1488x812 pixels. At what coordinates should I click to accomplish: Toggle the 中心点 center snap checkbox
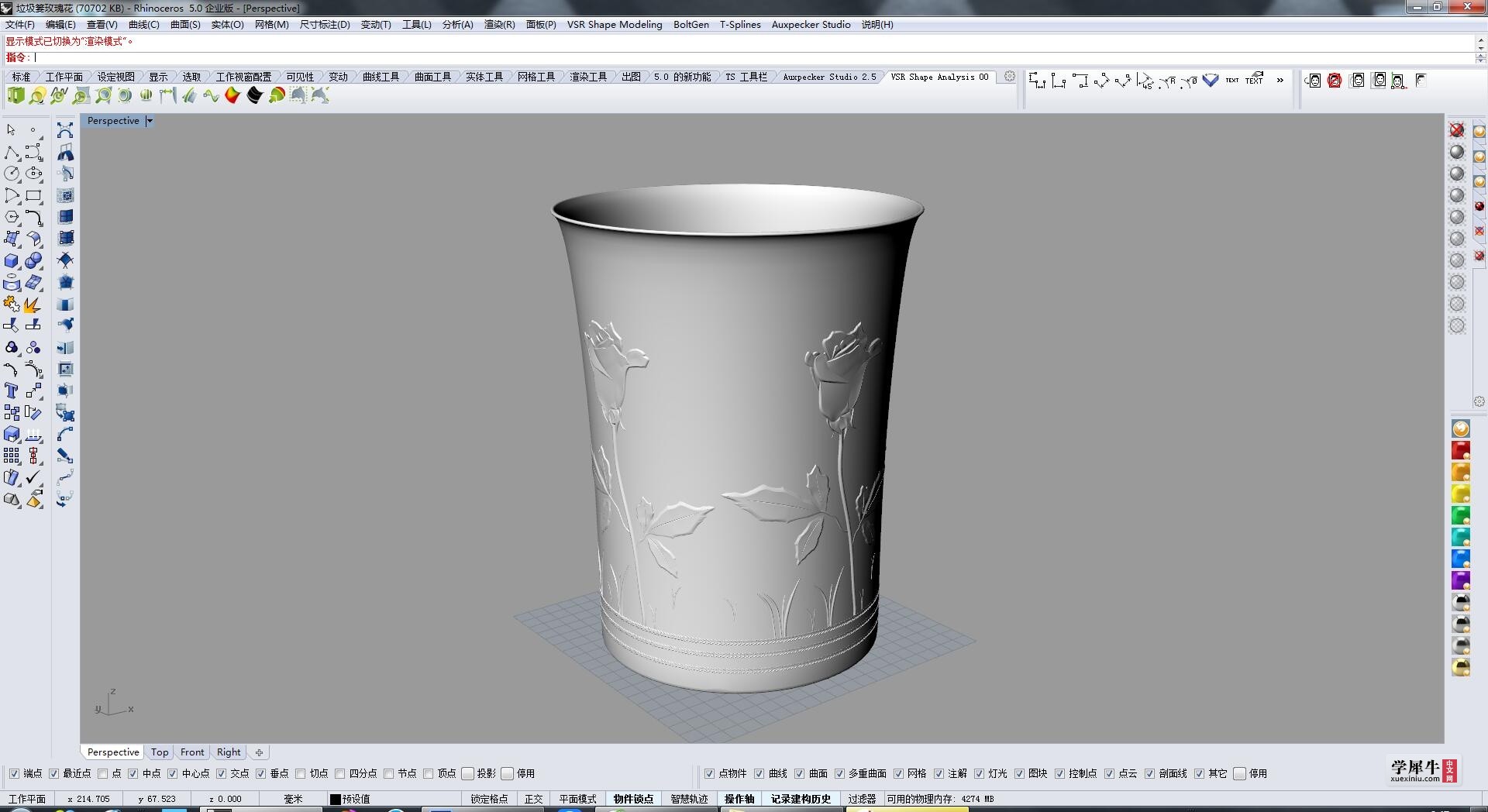pyautogui.click(x=173, y=773)
